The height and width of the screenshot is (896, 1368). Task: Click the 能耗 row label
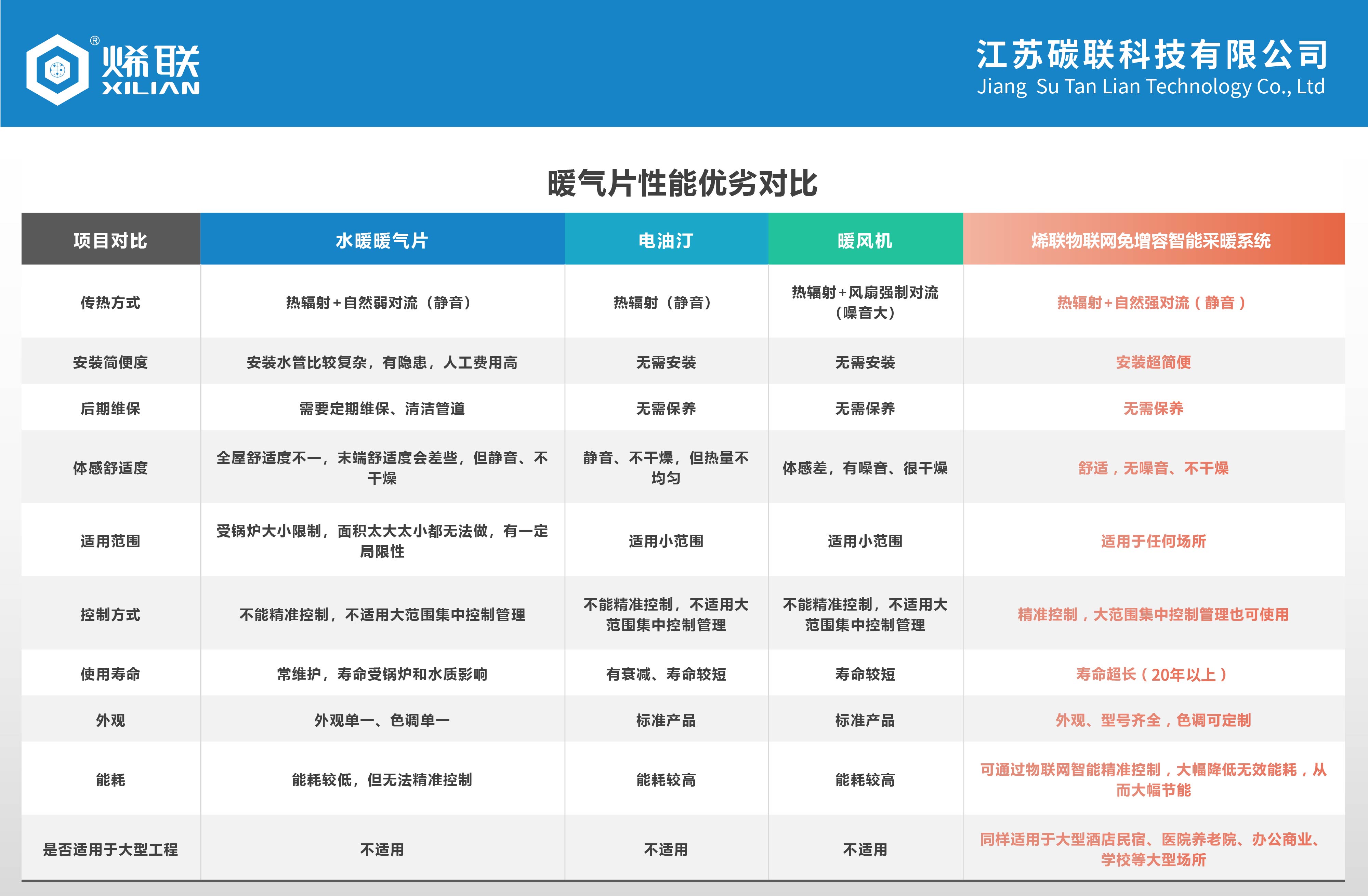pos(110,779)
